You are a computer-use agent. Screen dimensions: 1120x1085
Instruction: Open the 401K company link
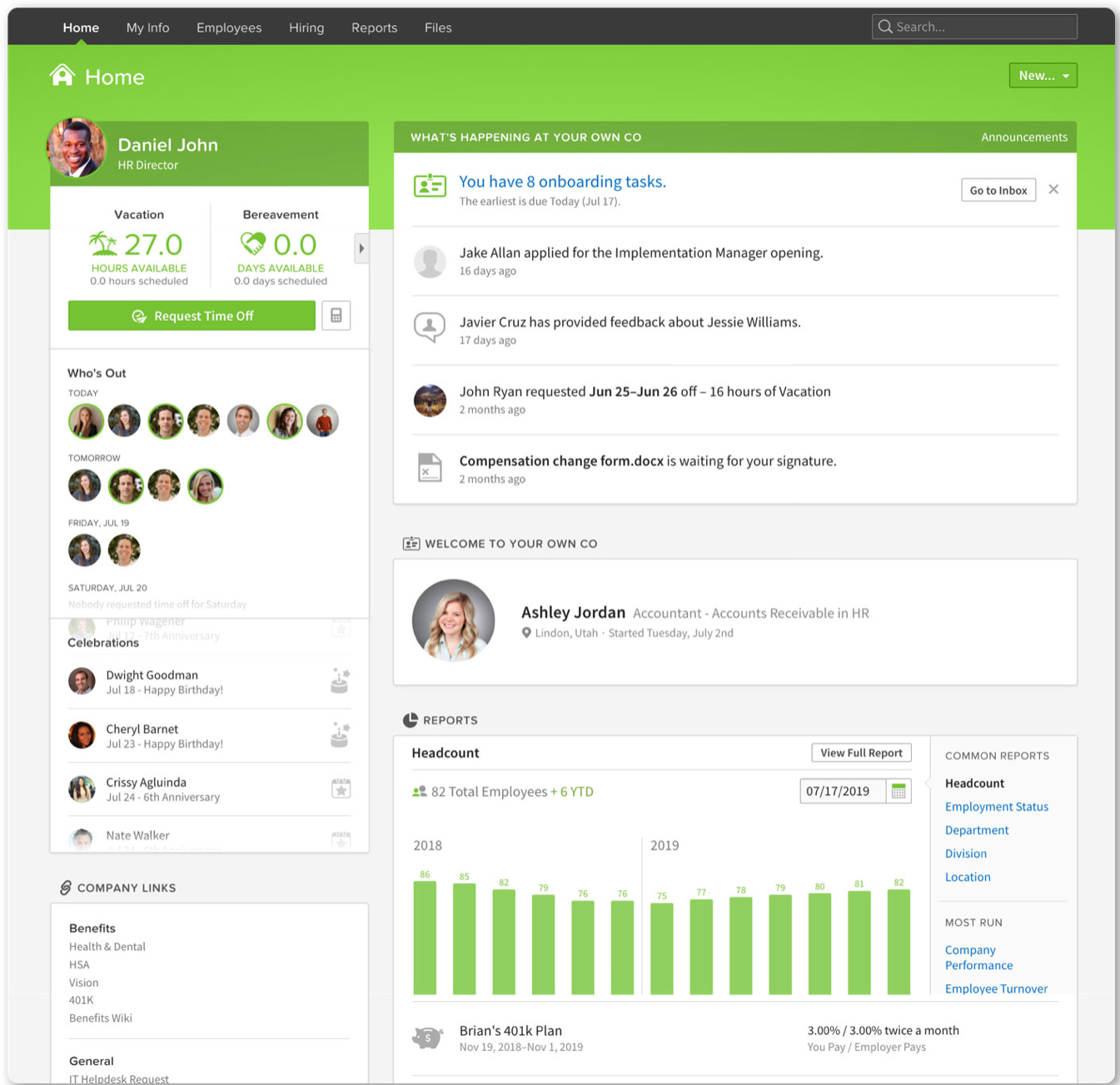82,1000
